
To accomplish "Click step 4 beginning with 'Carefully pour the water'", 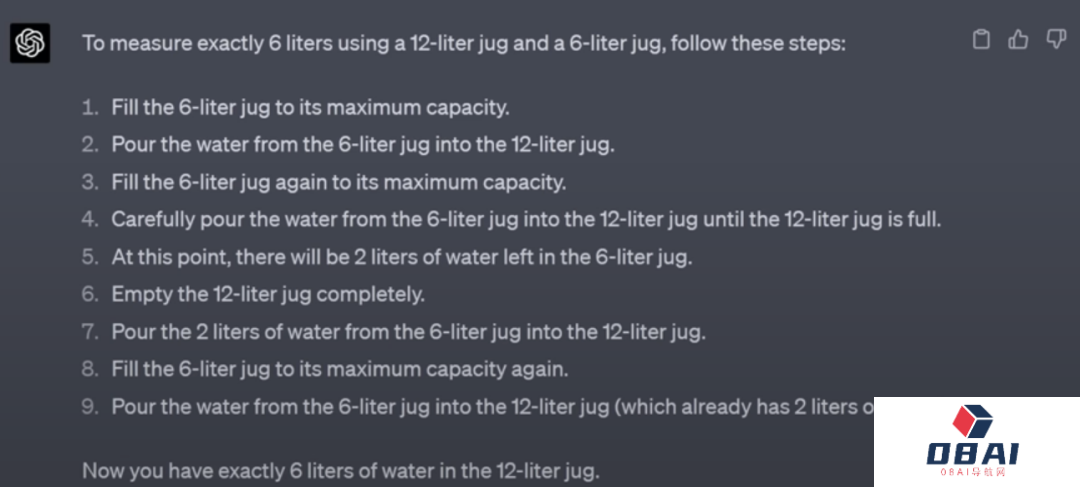I will [526, 219].
